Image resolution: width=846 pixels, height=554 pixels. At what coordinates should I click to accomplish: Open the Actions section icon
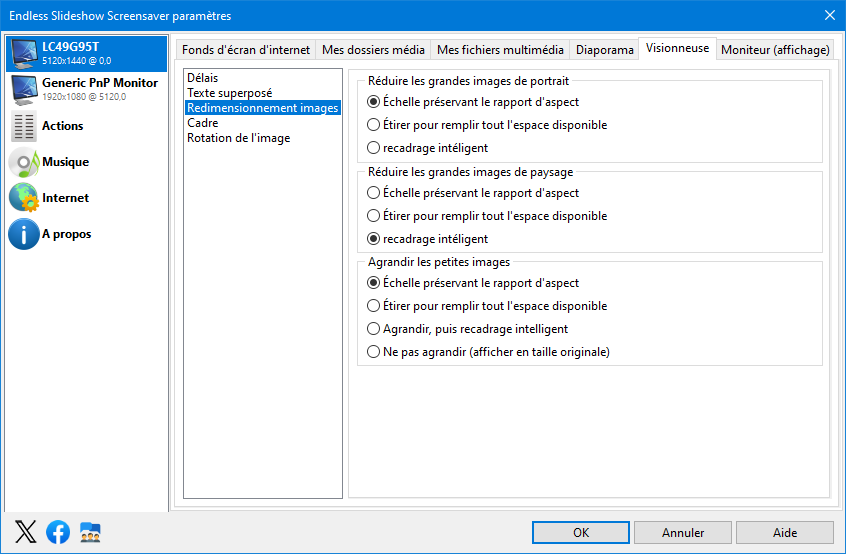(x=24, y=126)
